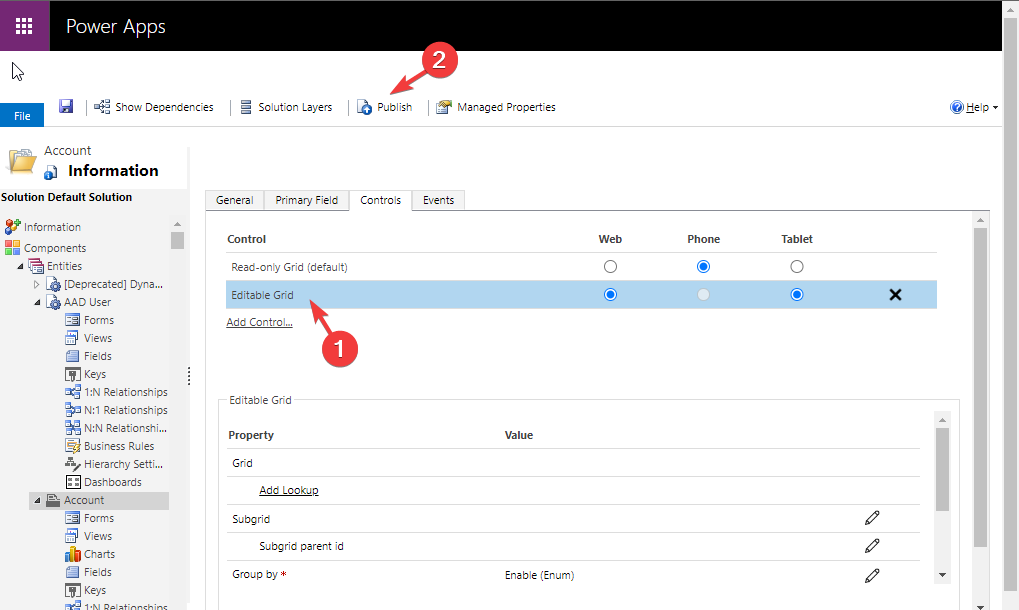Expand the [Deprecated] Dyna... entity node
The height and width of the screenshot is (610, 1019).
[36, 285]
